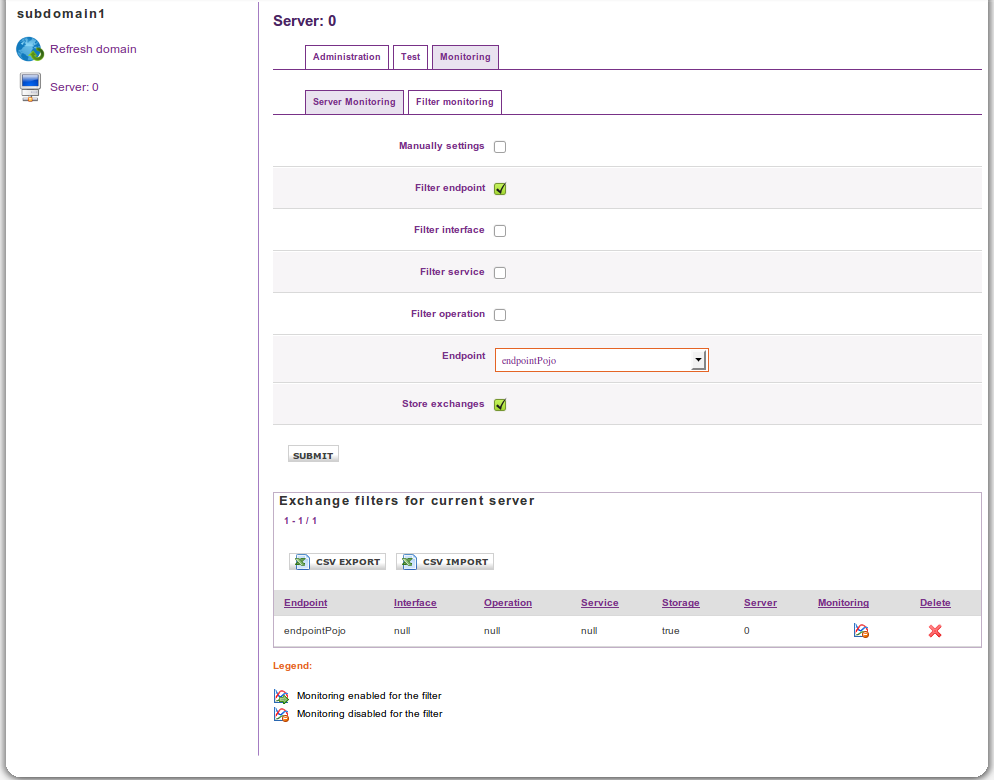Tick the Filter service checkbox
Screen dimensions: 994x780
pos(500,273)
